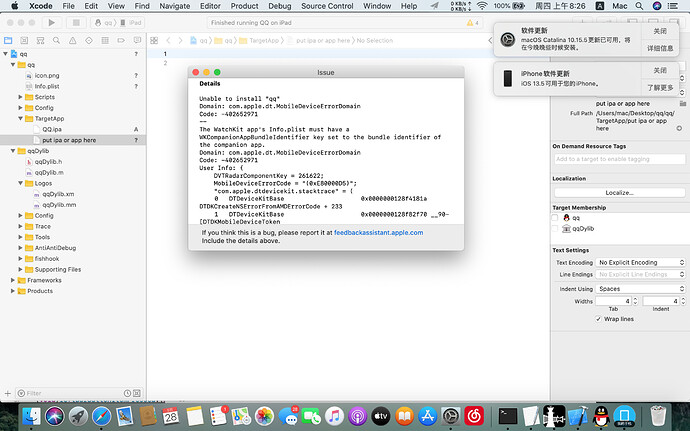690x431 pixels.
Task: Toggle qq target membership checkbox
Action: (555, 218)
